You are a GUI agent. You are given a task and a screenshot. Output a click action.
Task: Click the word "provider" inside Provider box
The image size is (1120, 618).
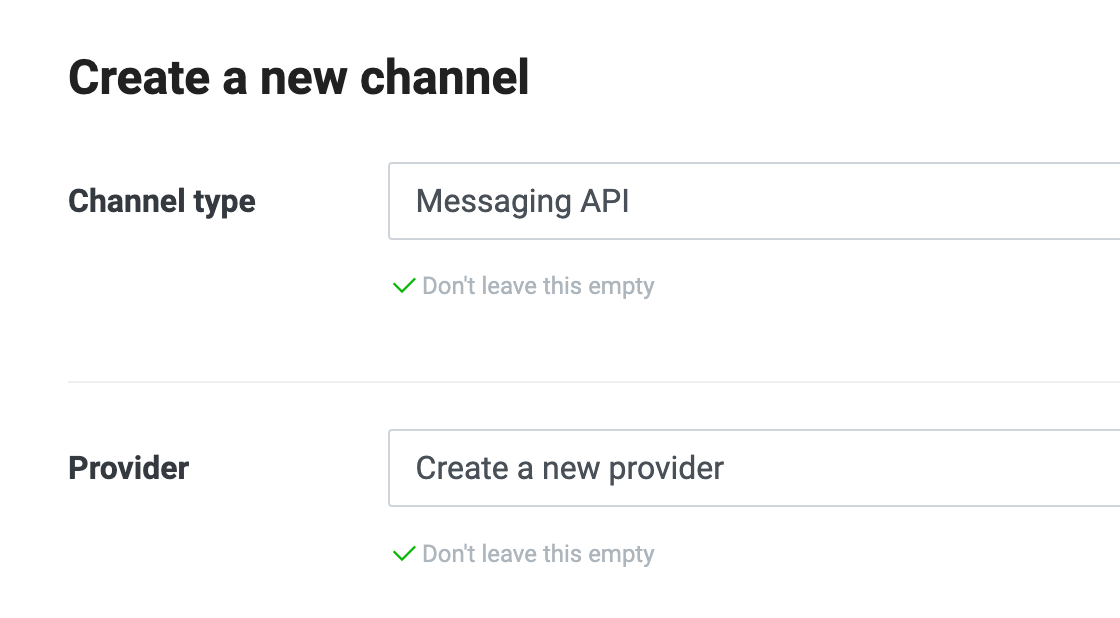coord(663,468)
